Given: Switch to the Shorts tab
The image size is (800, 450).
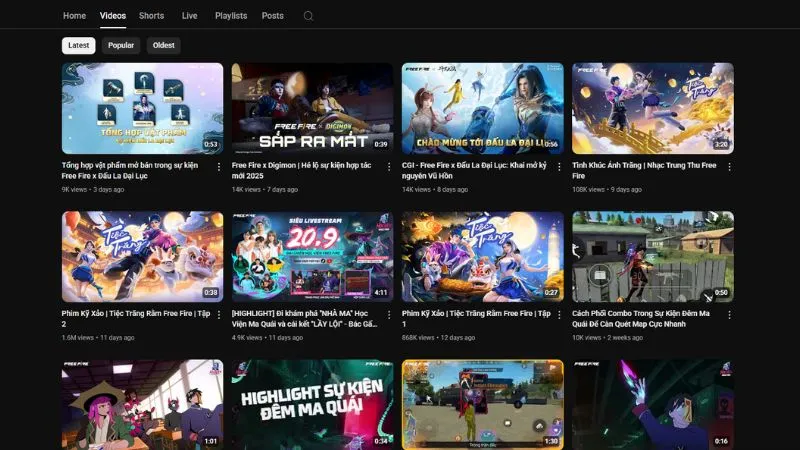Looking at the screenshot, I should (x=152, y=16).
